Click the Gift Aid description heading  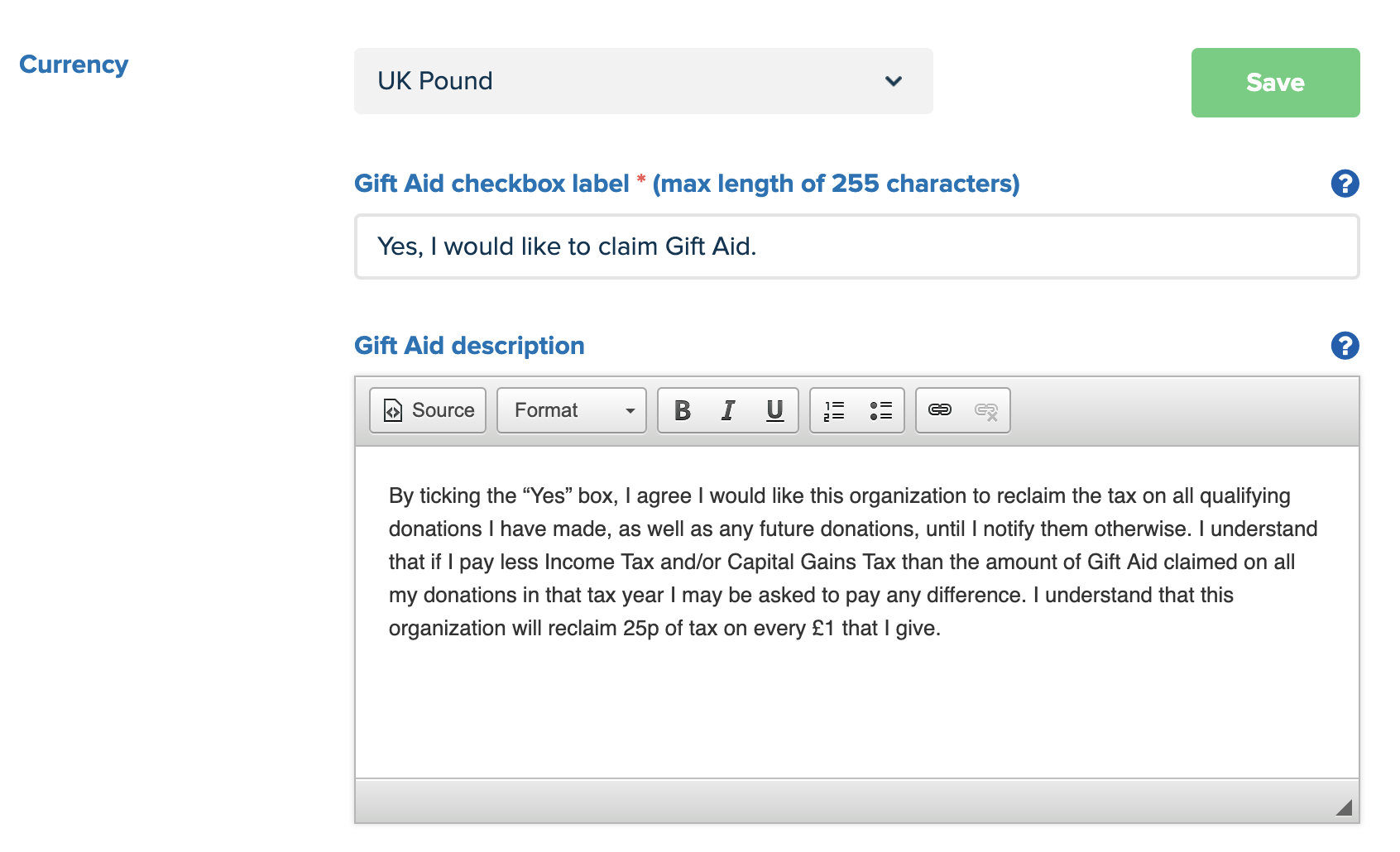tap(469, 346)
